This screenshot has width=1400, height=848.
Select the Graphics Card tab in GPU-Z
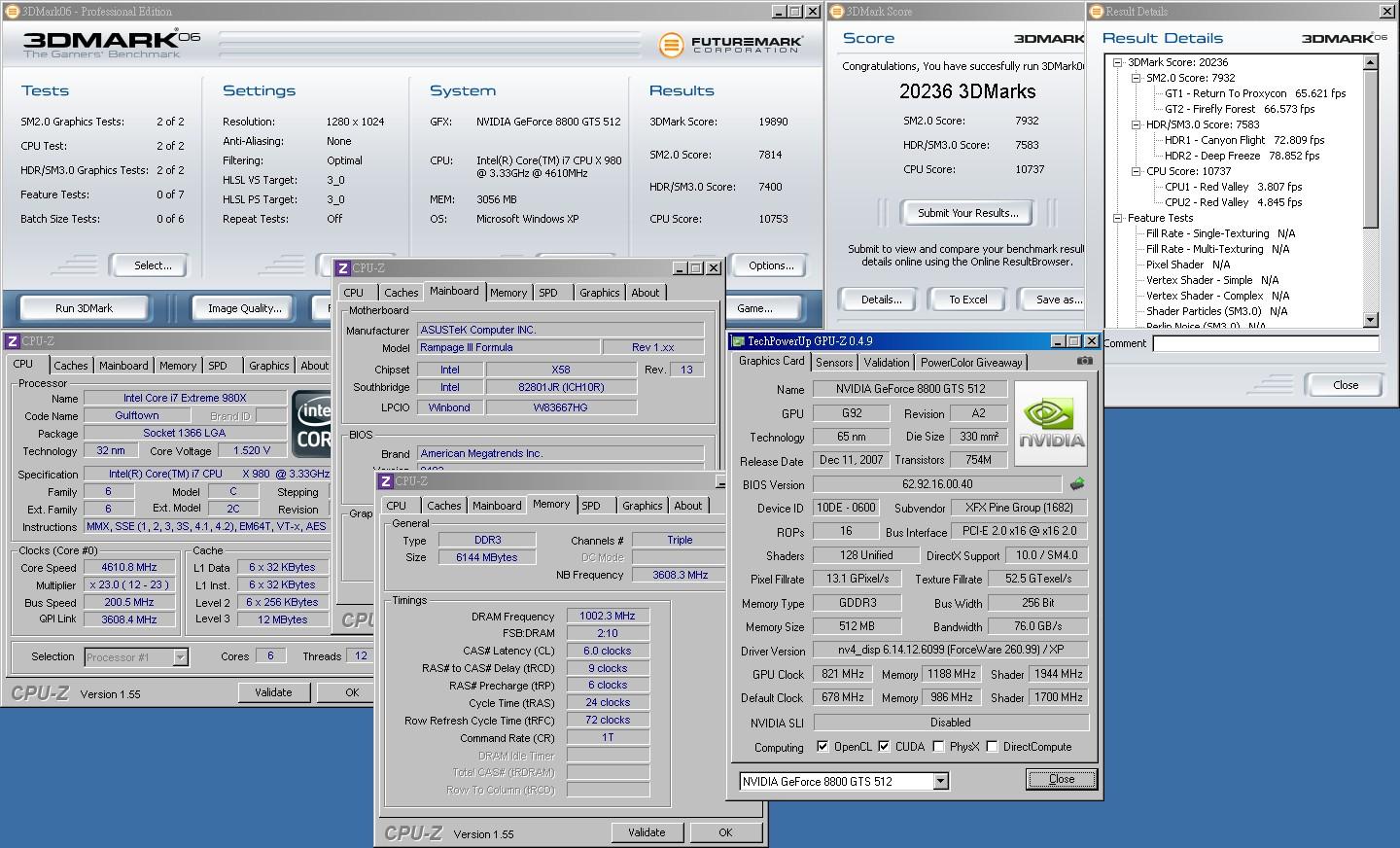click(772, 361)
